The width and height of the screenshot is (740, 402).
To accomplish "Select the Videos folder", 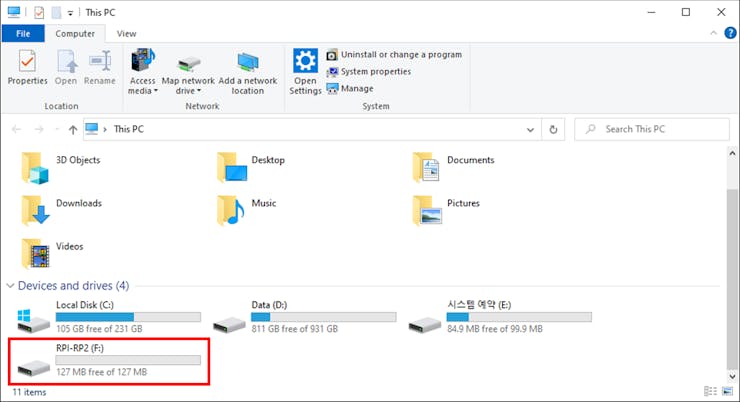I will coord(52,254).
